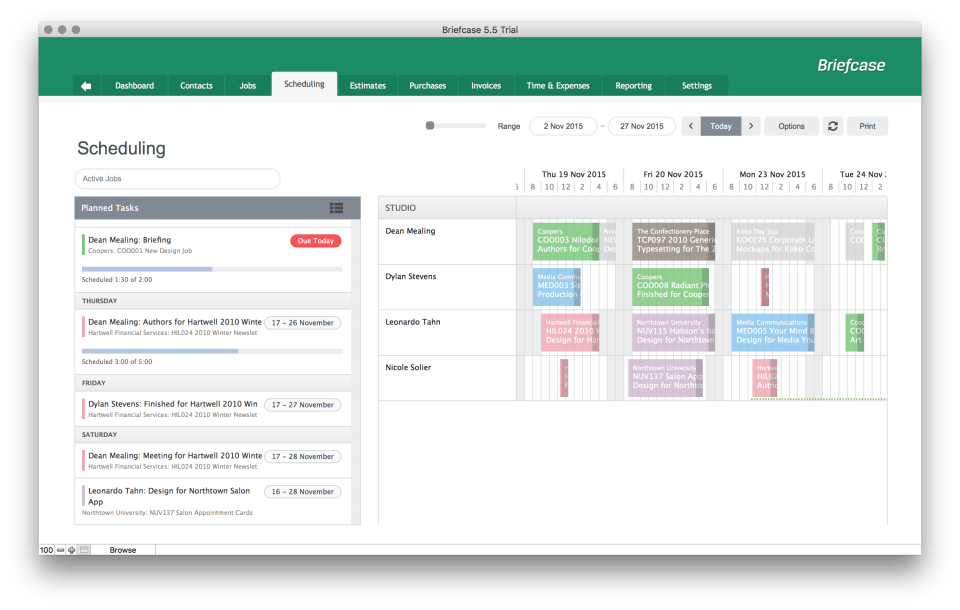The width and height of the screenshot is (960, 610).
Task: Click Dean Mealing resource row name
Action: 410,231
